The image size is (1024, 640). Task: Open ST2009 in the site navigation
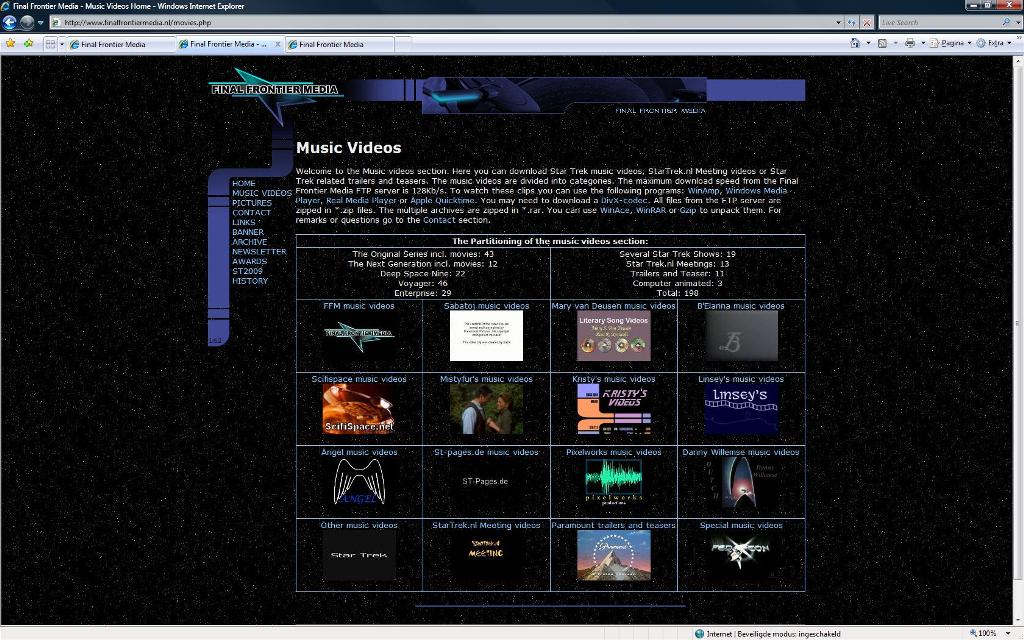pos(248,272)
